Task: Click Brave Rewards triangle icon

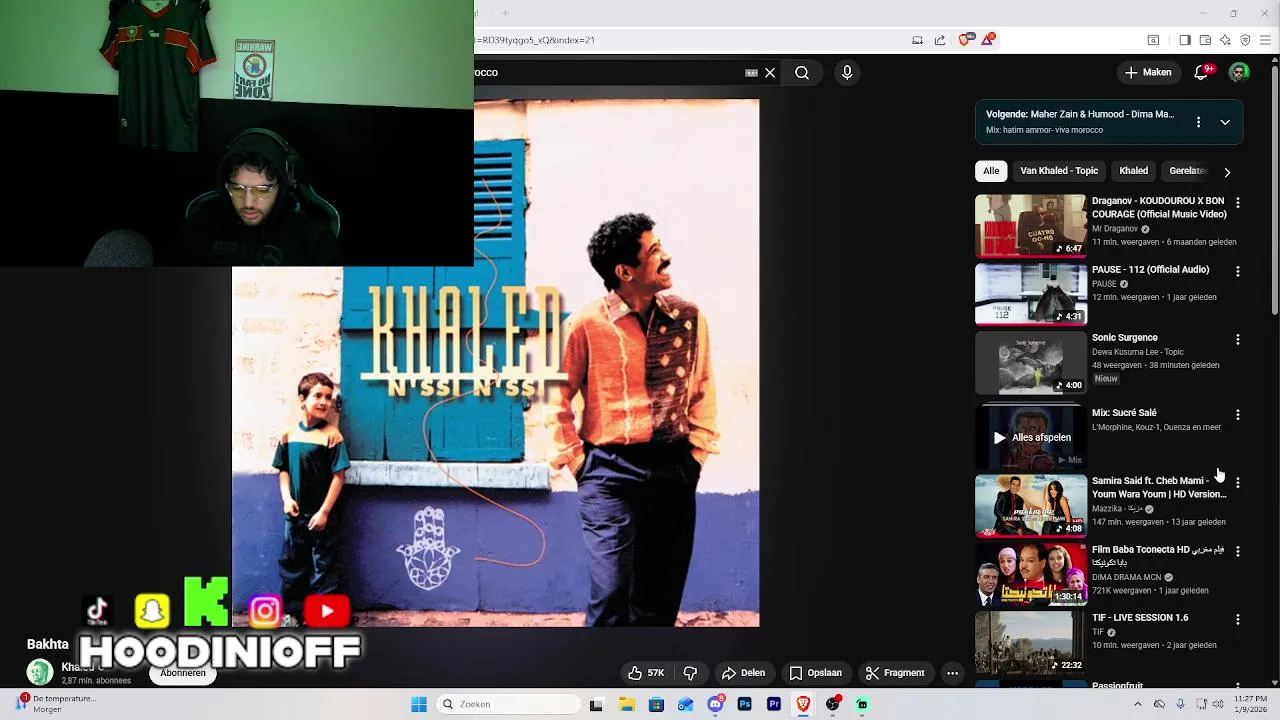Action: [988, 40]
